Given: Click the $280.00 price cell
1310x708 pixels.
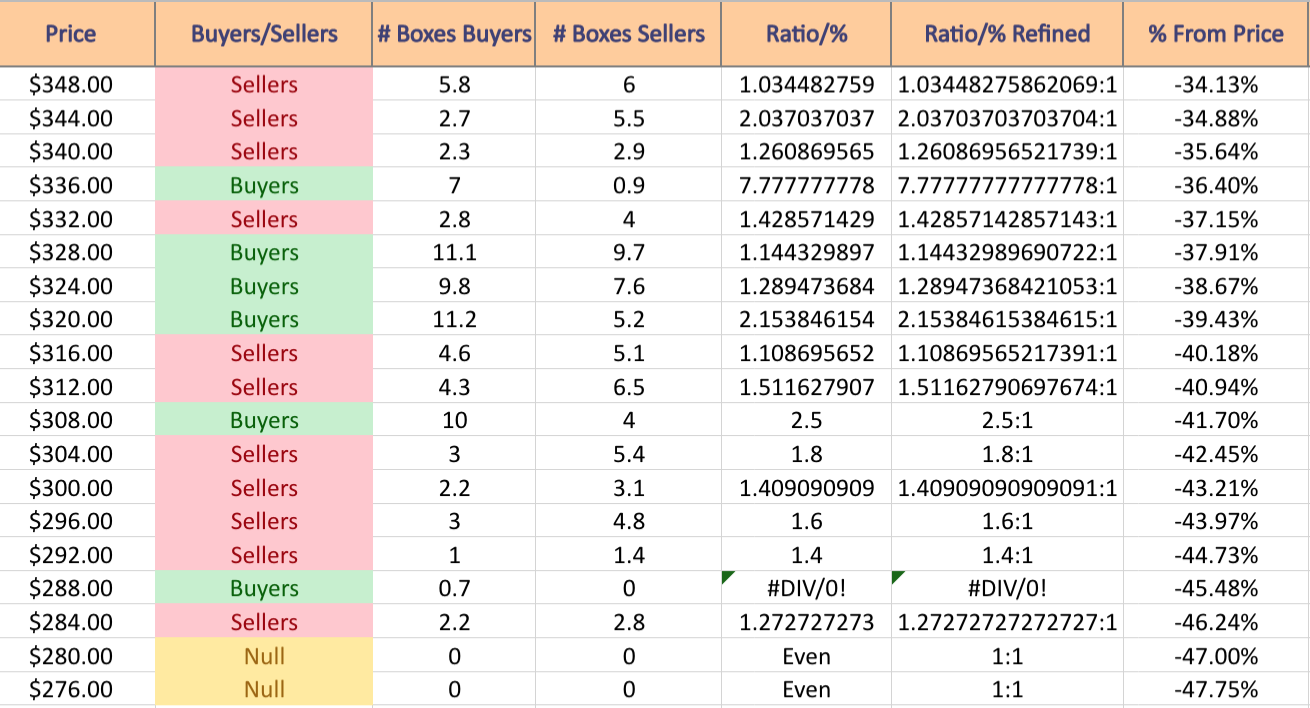Looking at the screenshot, I should point(77,656).
